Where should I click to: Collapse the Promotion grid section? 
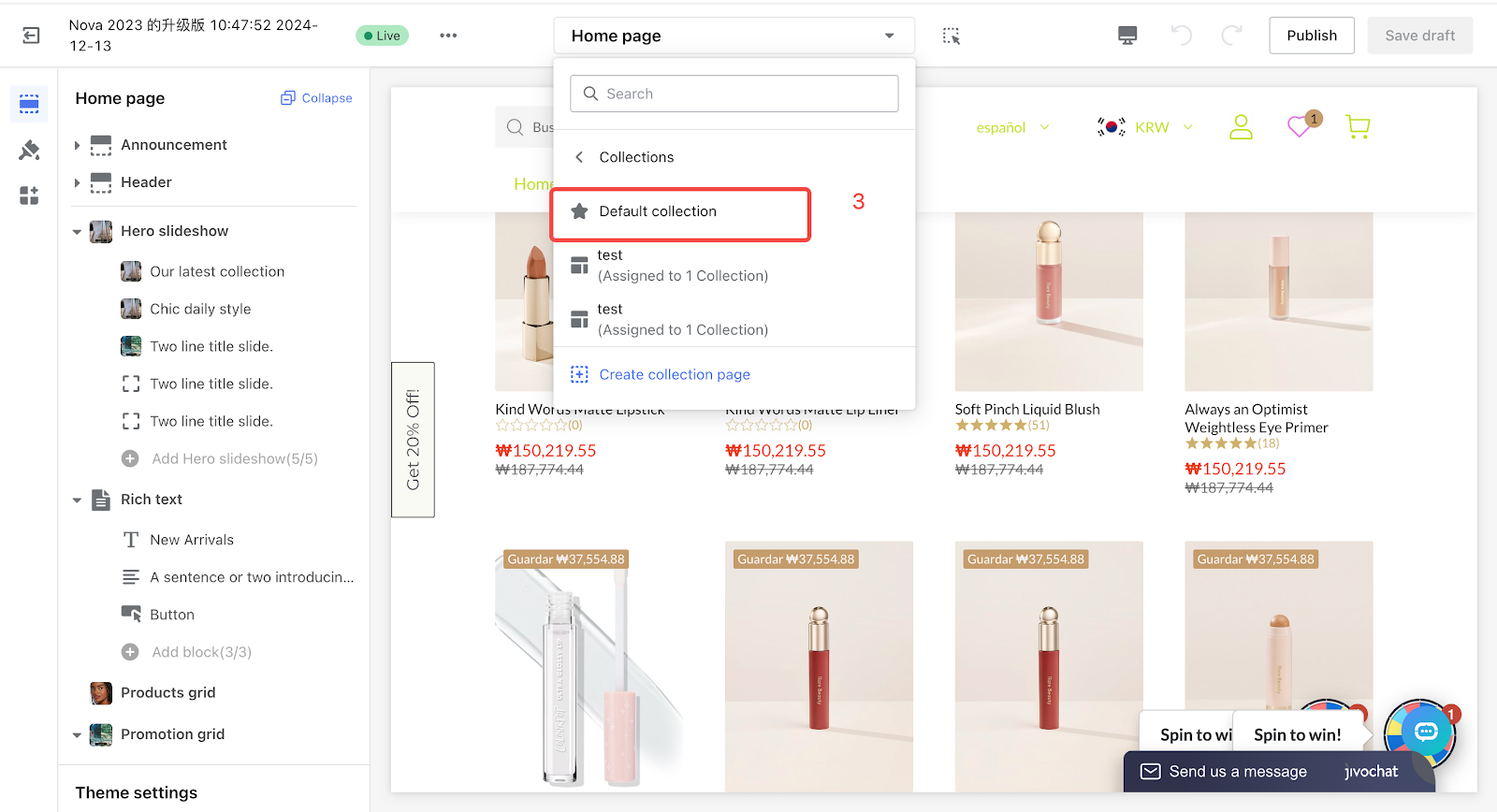tap(77, 734)
